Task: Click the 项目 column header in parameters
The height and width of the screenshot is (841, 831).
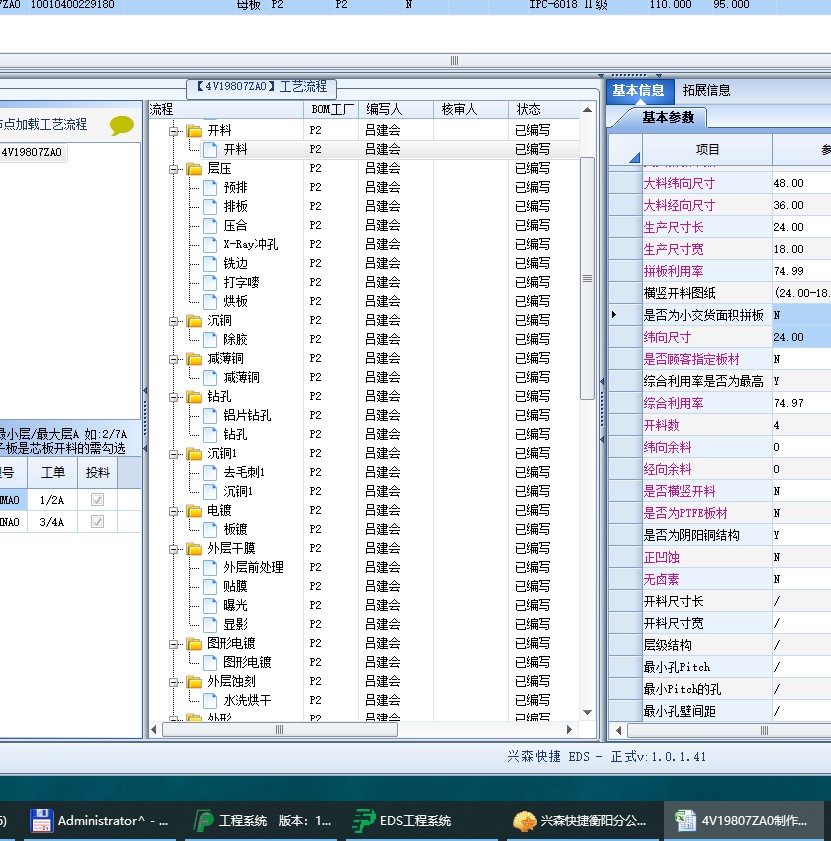Action: (707, 150)
